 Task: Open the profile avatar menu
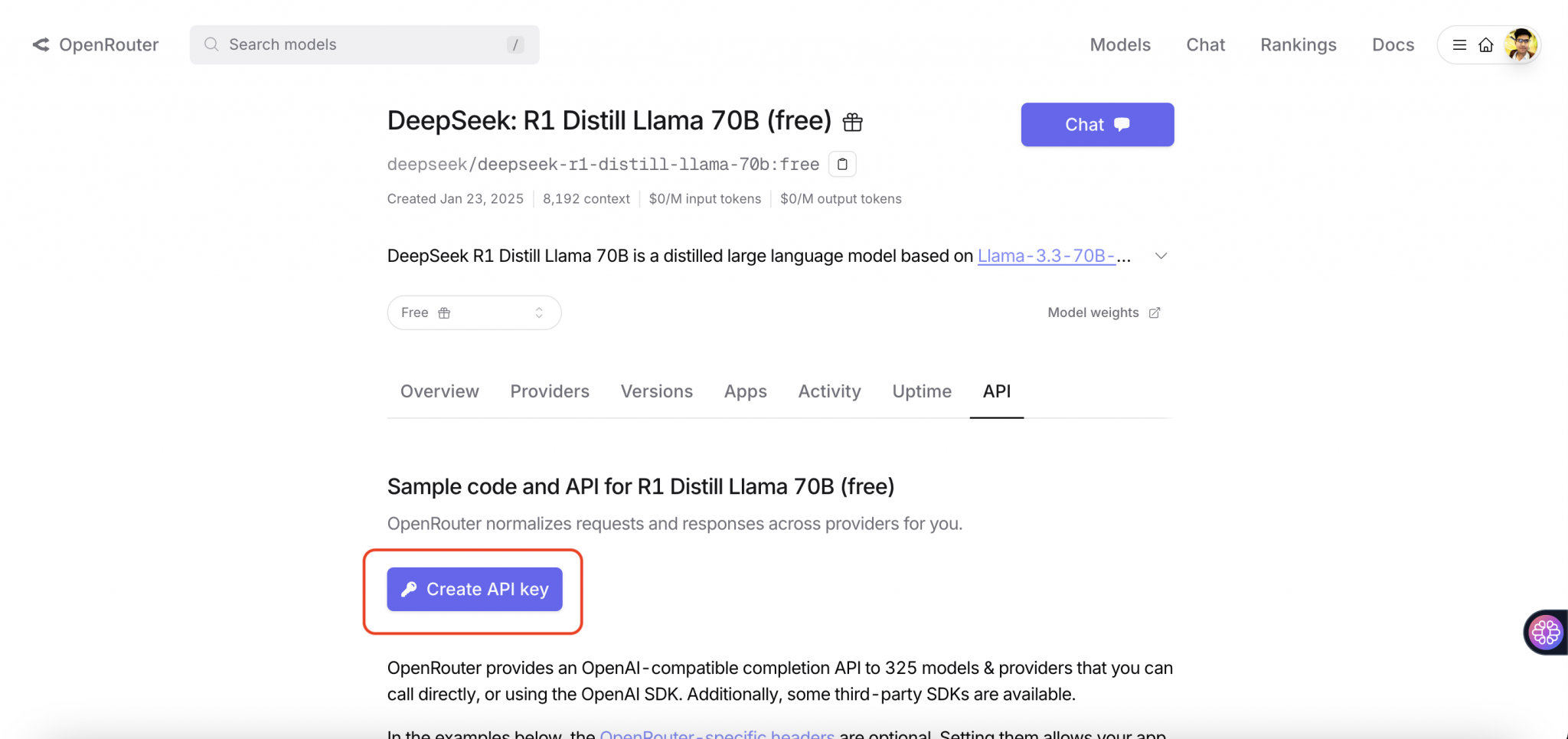(1521, 45)
